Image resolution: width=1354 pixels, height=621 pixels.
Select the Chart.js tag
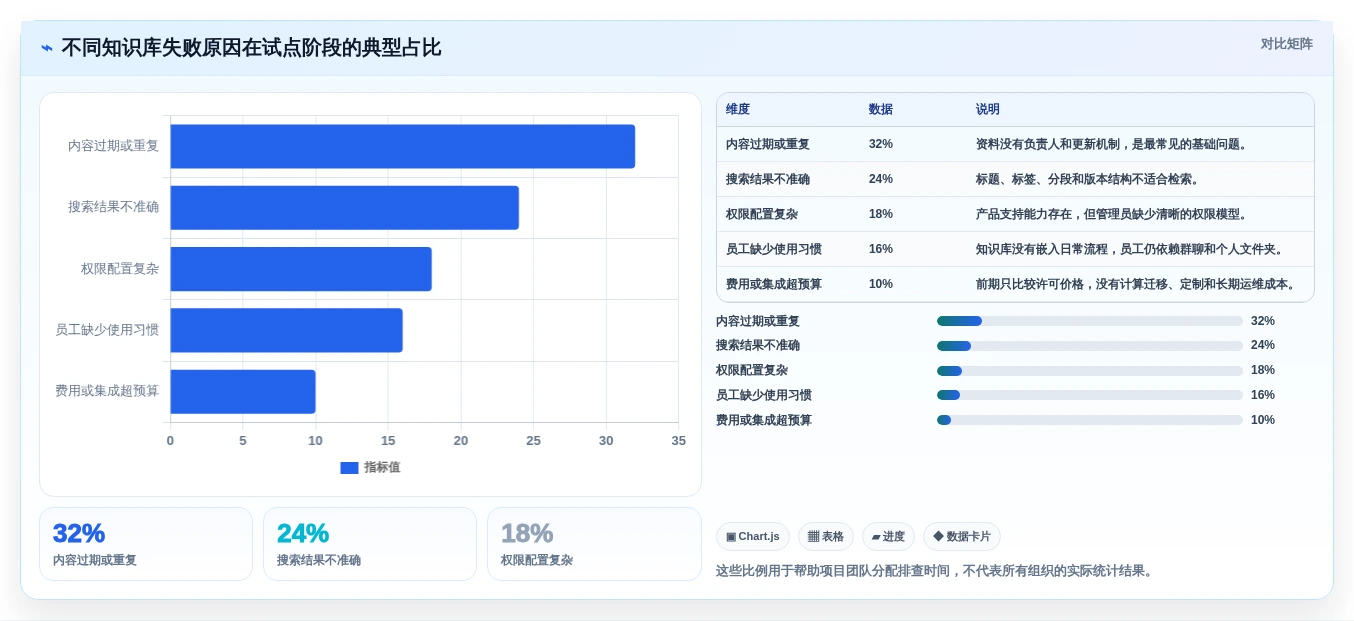(x=753, y=537)
